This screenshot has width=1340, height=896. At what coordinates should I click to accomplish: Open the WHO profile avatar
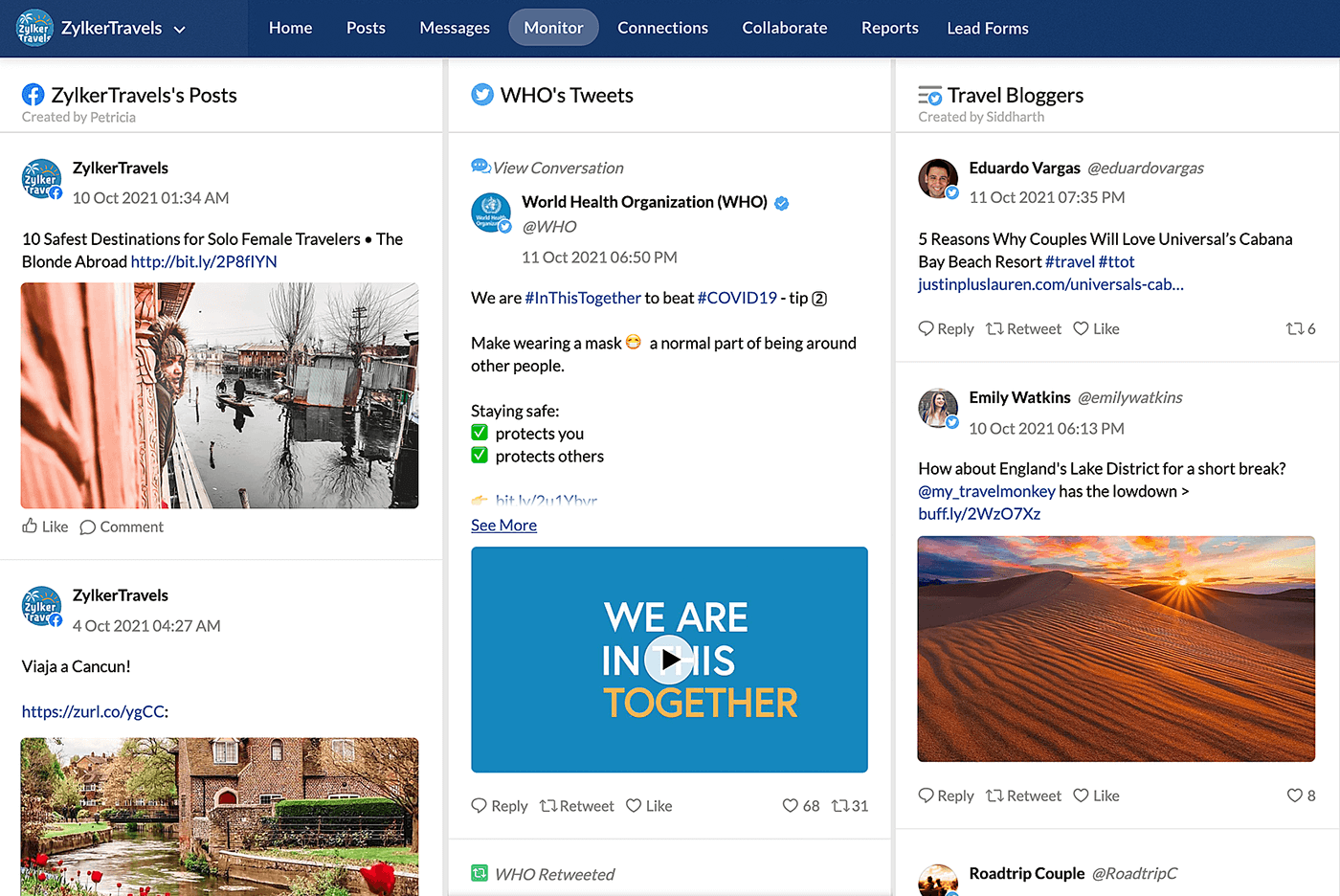click(x=491, y=213)
